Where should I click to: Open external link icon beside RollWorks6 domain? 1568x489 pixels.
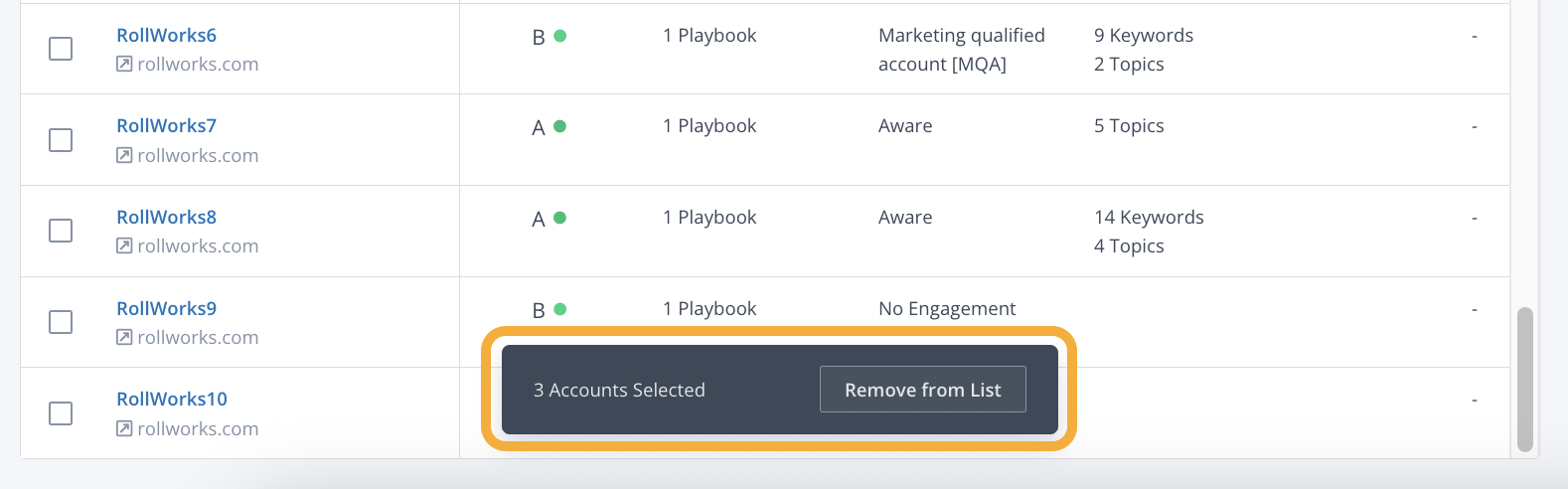click(124, 65)
